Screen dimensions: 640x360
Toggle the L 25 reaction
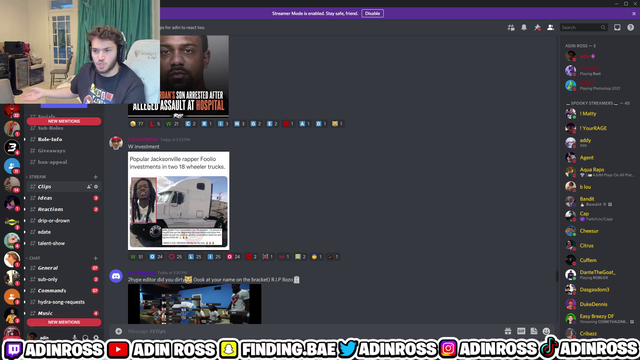(195, 257)
